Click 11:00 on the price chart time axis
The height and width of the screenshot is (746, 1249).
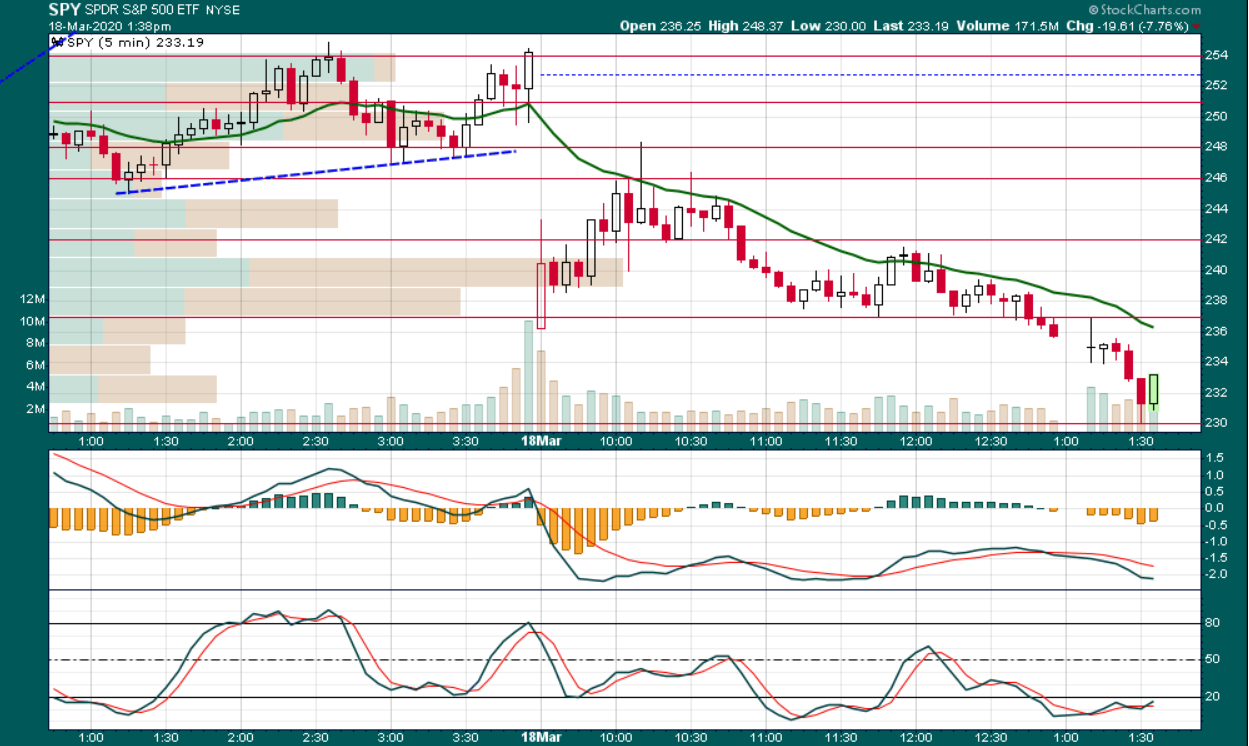coord(766,441)
